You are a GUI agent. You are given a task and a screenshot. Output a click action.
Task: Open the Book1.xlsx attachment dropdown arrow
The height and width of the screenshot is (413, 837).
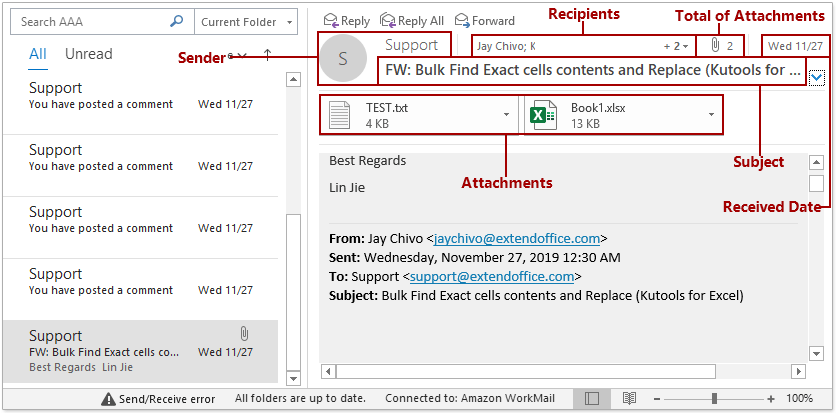(x=711, y=115)
